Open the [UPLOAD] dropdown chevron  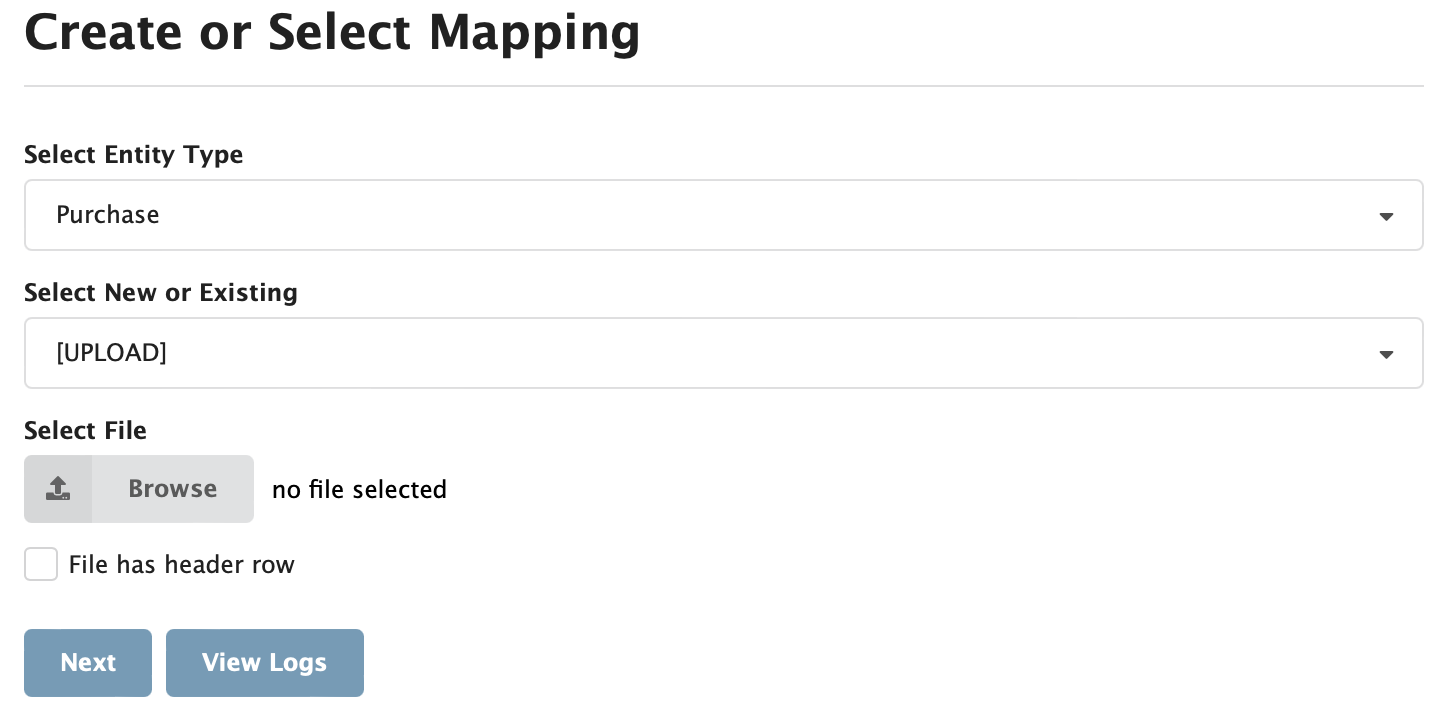pos(1387,353)
